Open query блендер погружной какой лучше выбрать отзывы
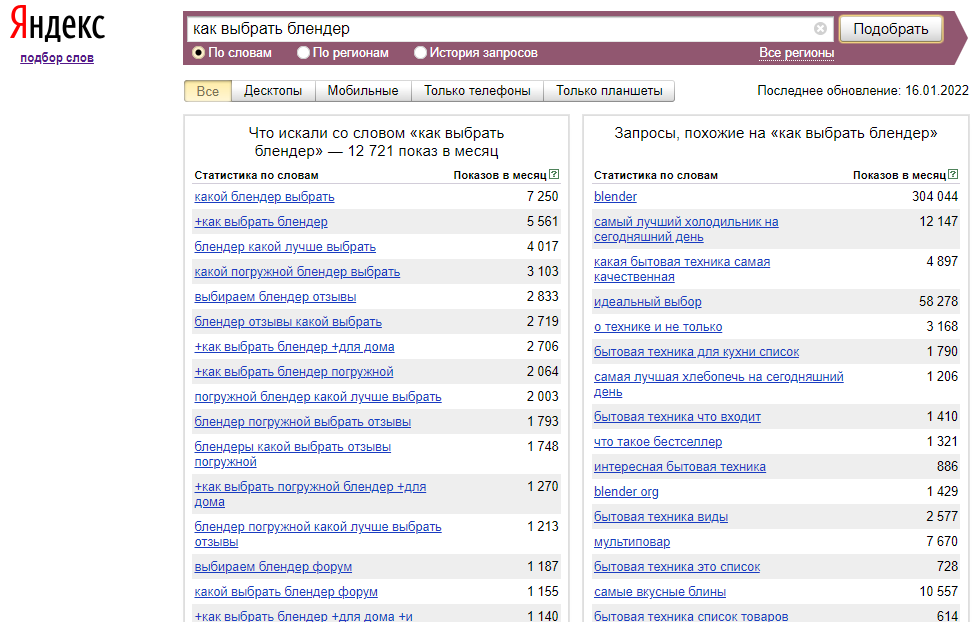This screenshot has height=622, width=980. [x=318, y=534]
